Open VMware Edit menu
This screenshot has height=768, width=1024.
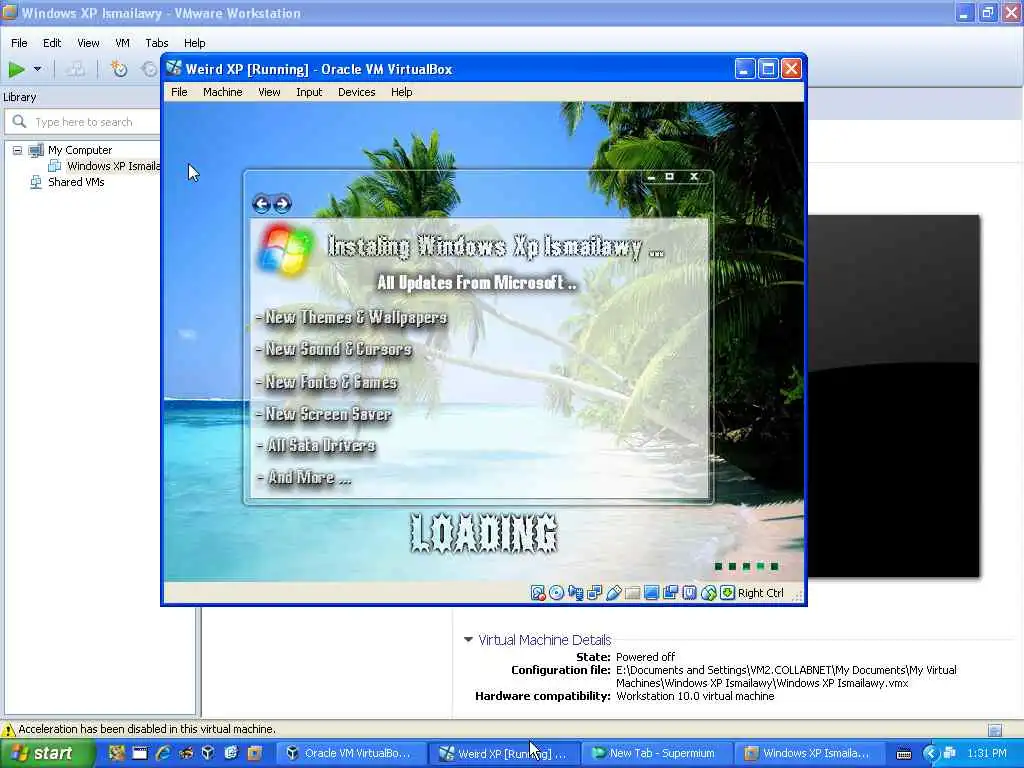[x=52, y=43]
